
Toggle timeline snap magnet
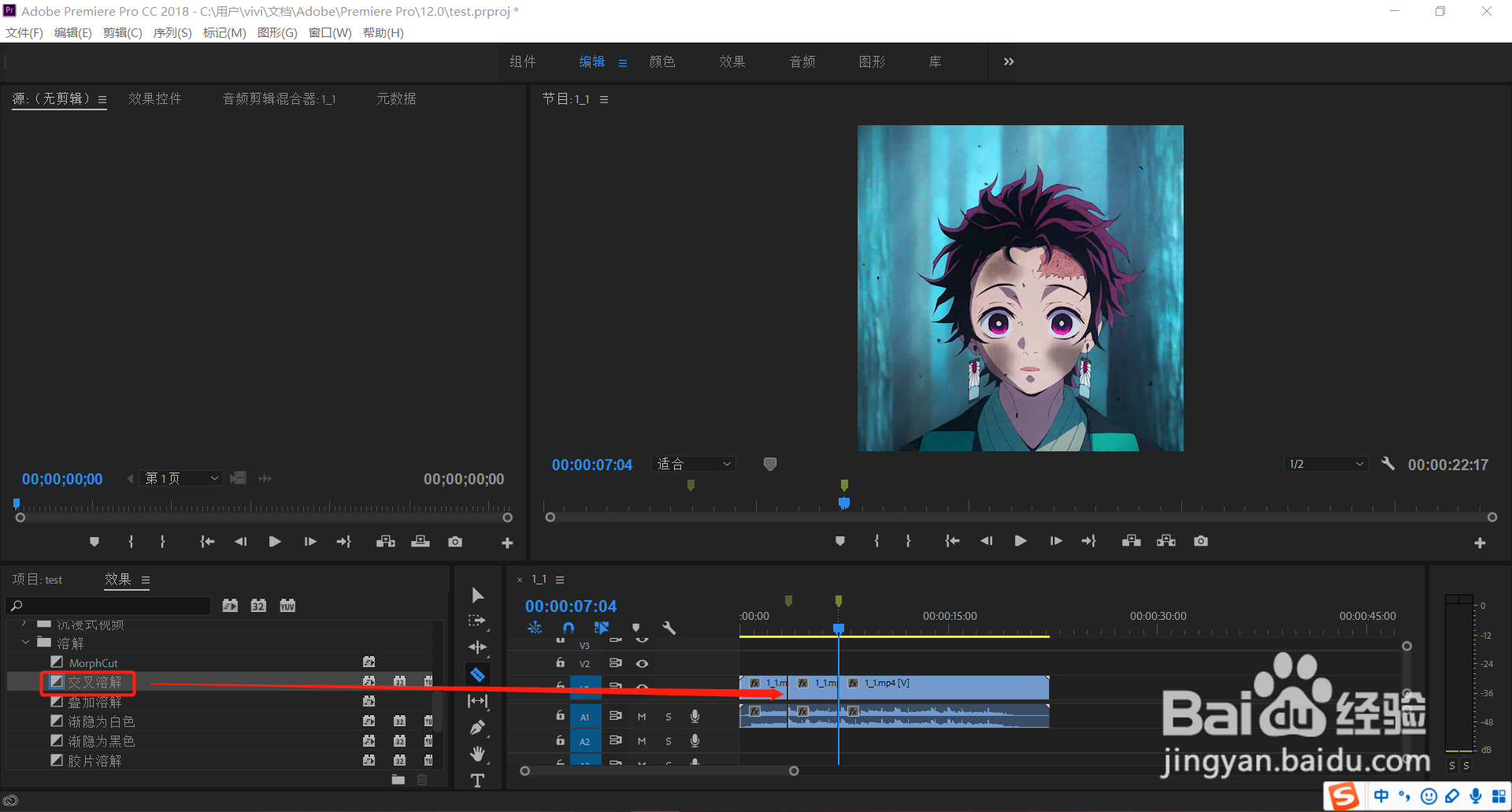coord(569,628)
